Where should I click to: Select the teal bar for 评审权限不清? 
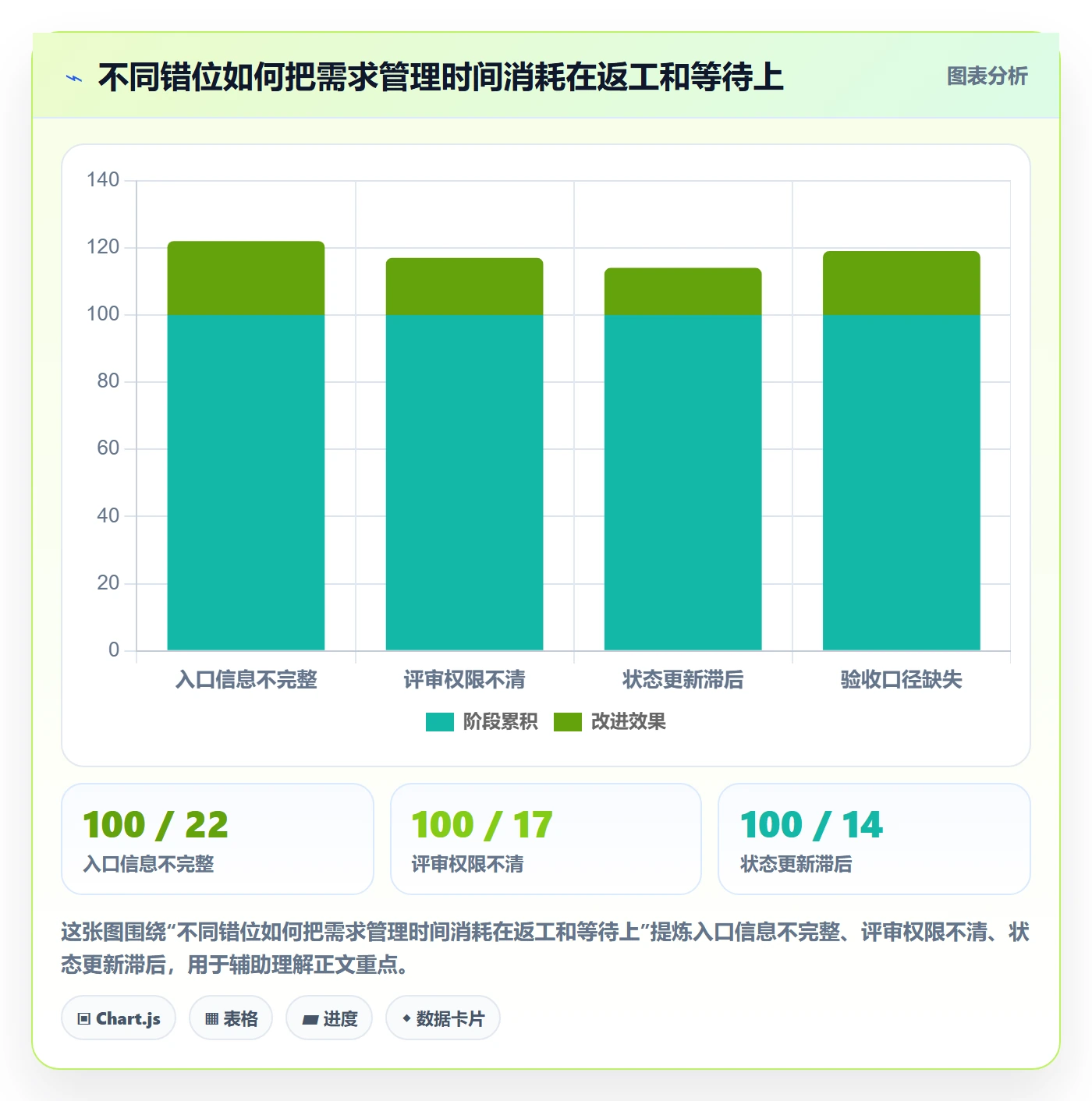[x=464, y=483]
